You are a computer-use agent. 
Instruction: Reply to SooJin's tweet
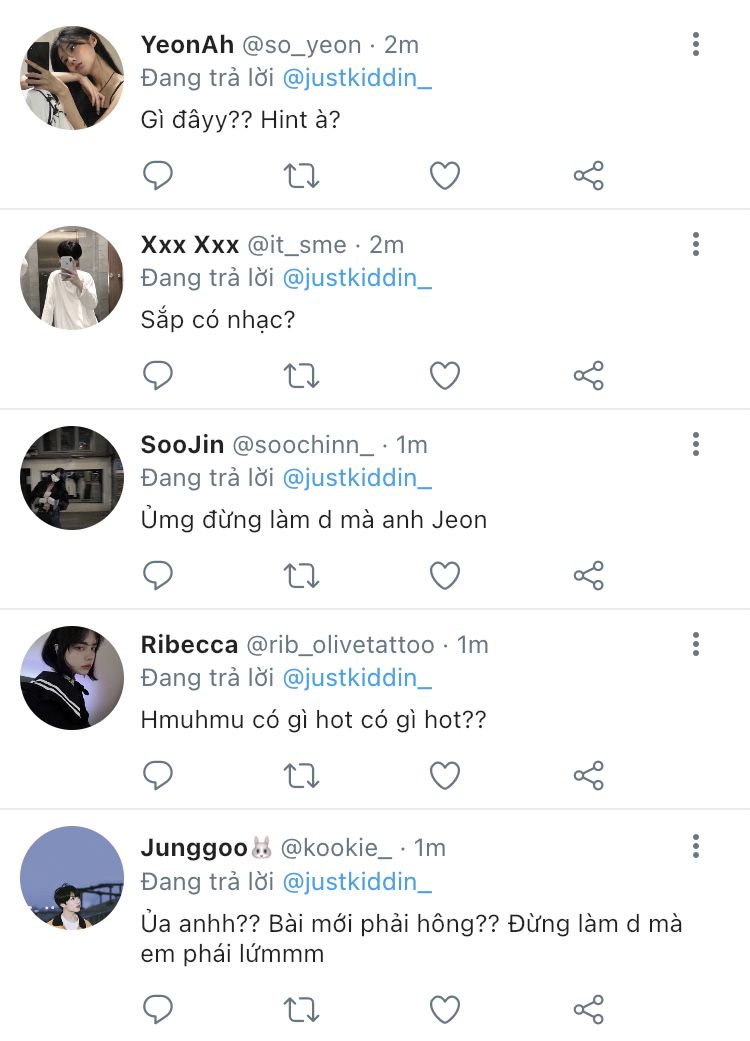coord(158,576)
